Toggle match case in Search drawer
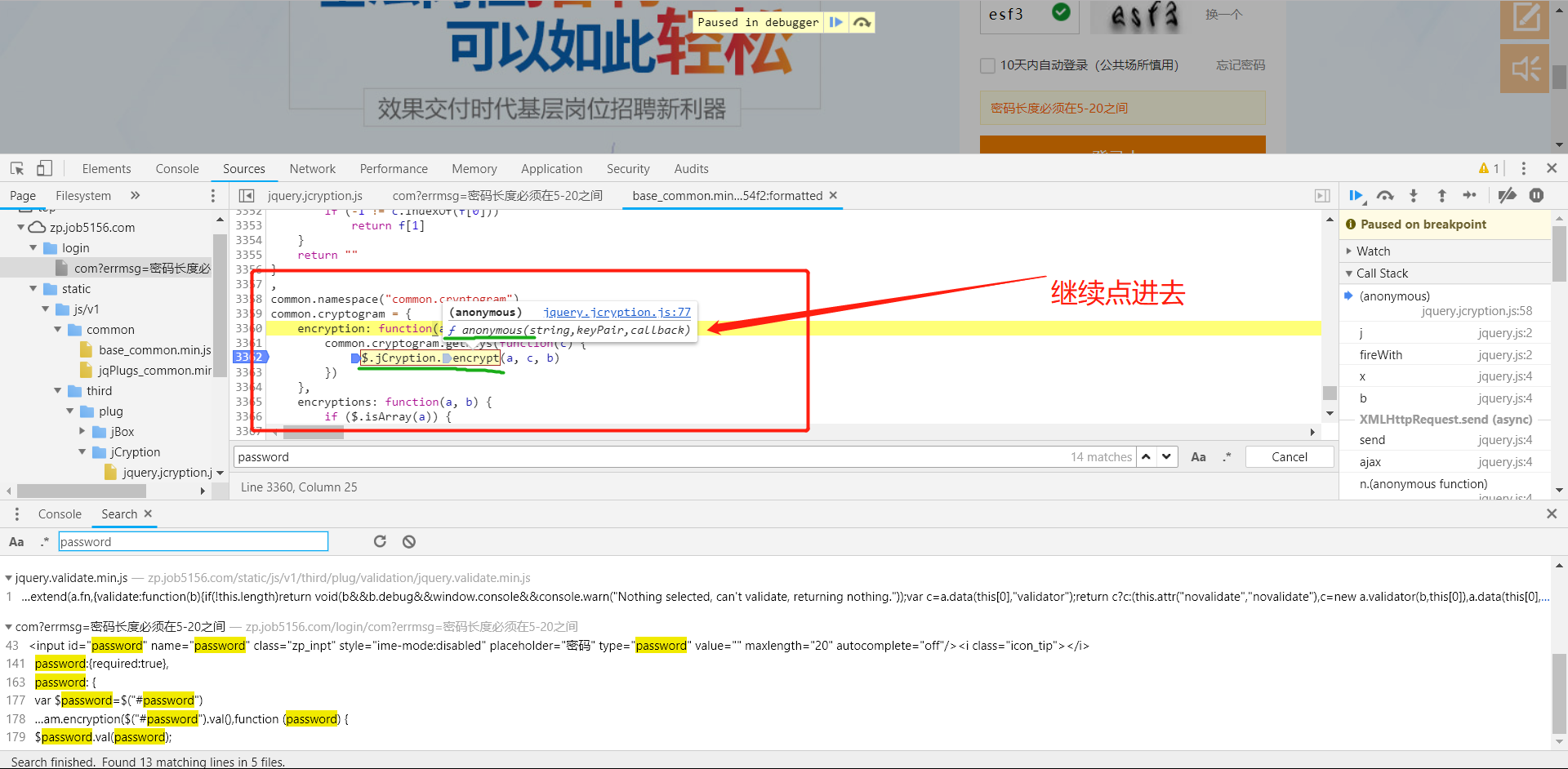This screenshot has width=1568, height=769. 16,542
